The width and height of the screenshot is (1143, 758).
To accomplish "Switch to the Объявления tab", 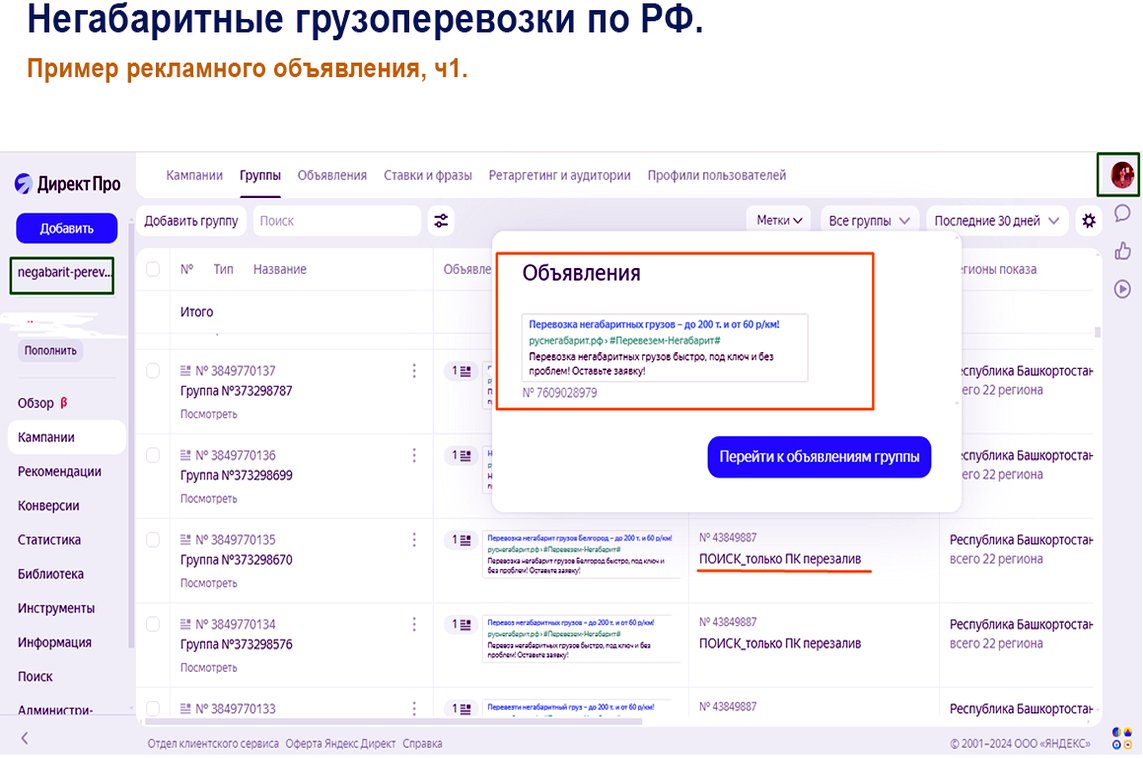I will [332, 175].
